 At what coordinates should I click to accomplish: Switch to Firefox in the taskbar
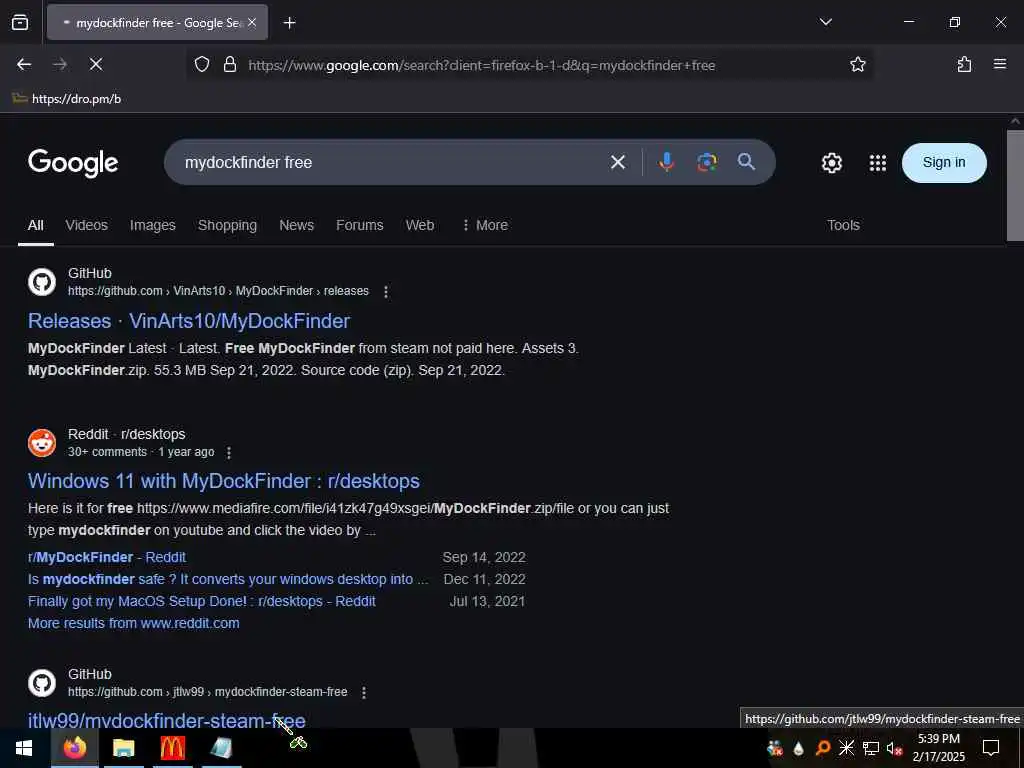pyautogui.click(x=74, y=748)
